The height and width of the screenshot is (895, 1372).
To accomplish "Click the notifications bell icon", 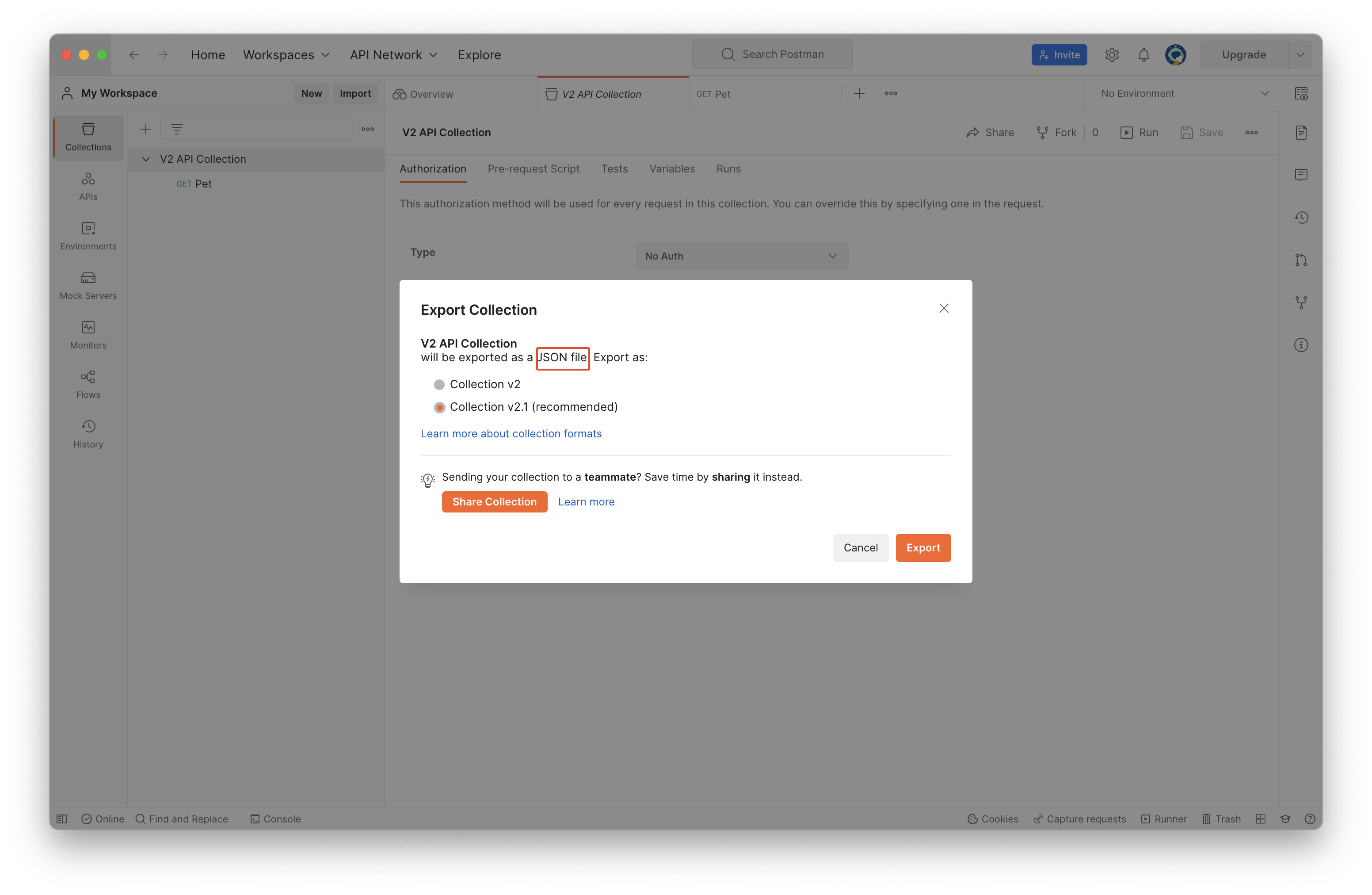I will coord(1144,55).
